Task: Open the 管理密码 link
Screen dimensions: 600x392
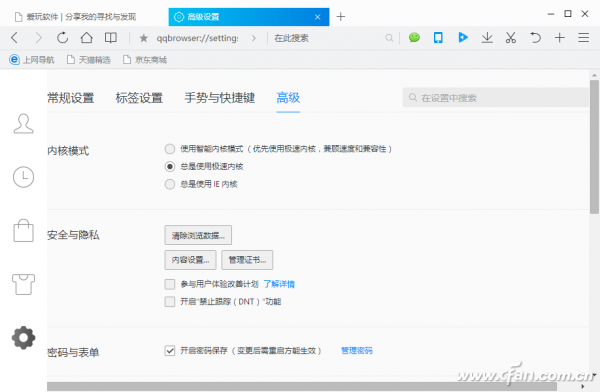Action: point(357,351)
